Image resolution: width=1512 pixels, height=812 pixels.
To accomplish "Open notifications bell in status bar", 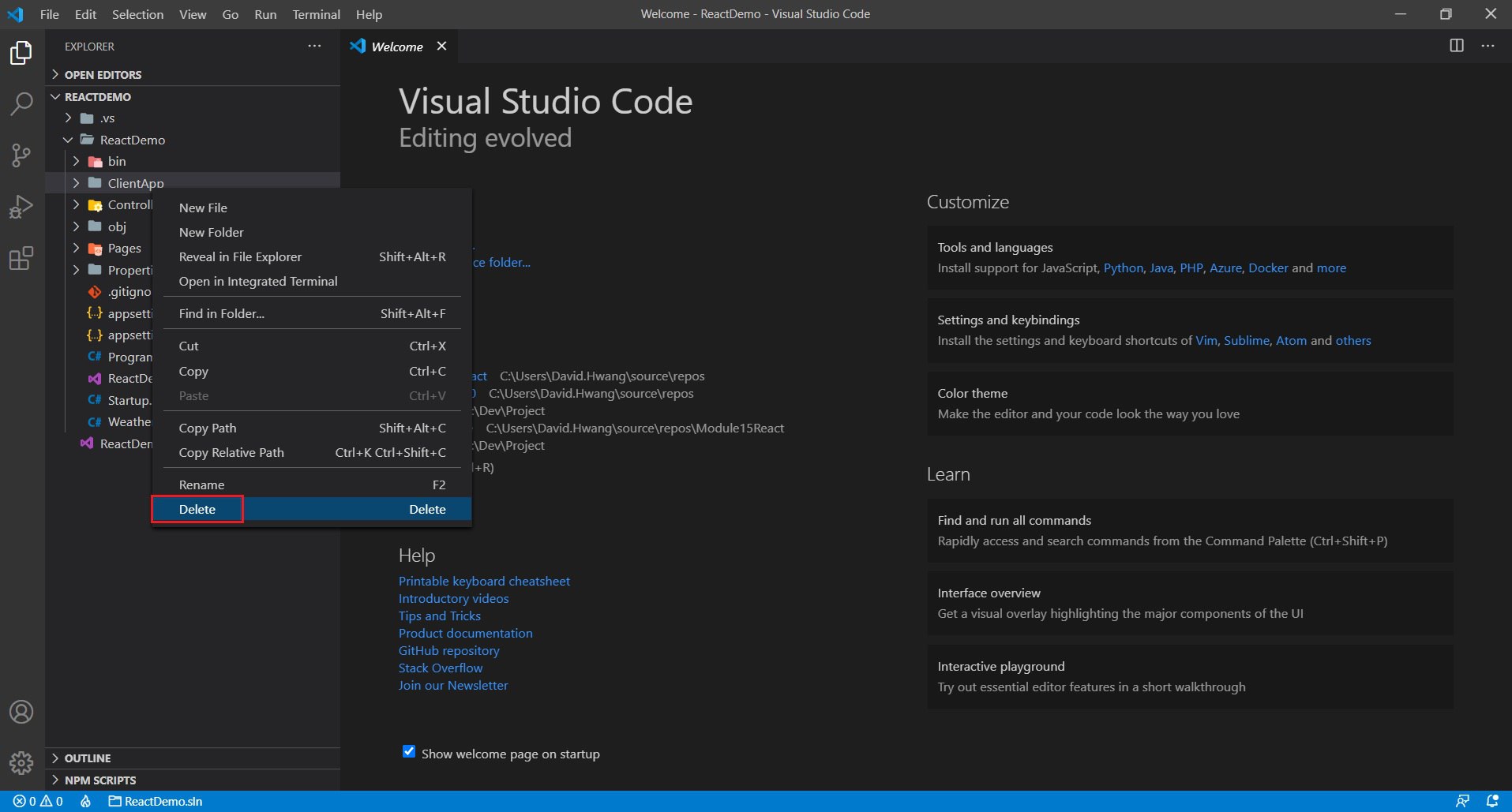I will [1492, 801].
